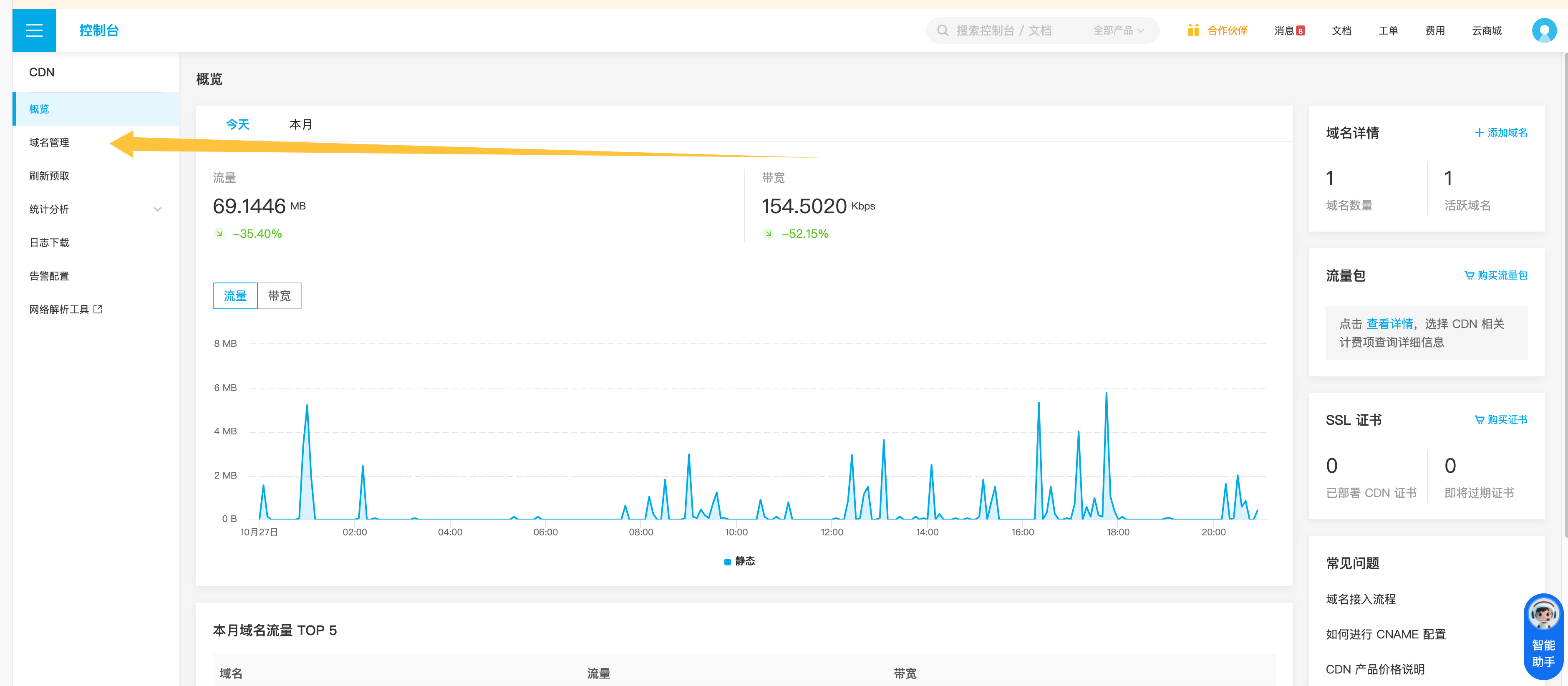
Task: Click the 域名接入流程 FAQ link
Action: point(1361,600)
